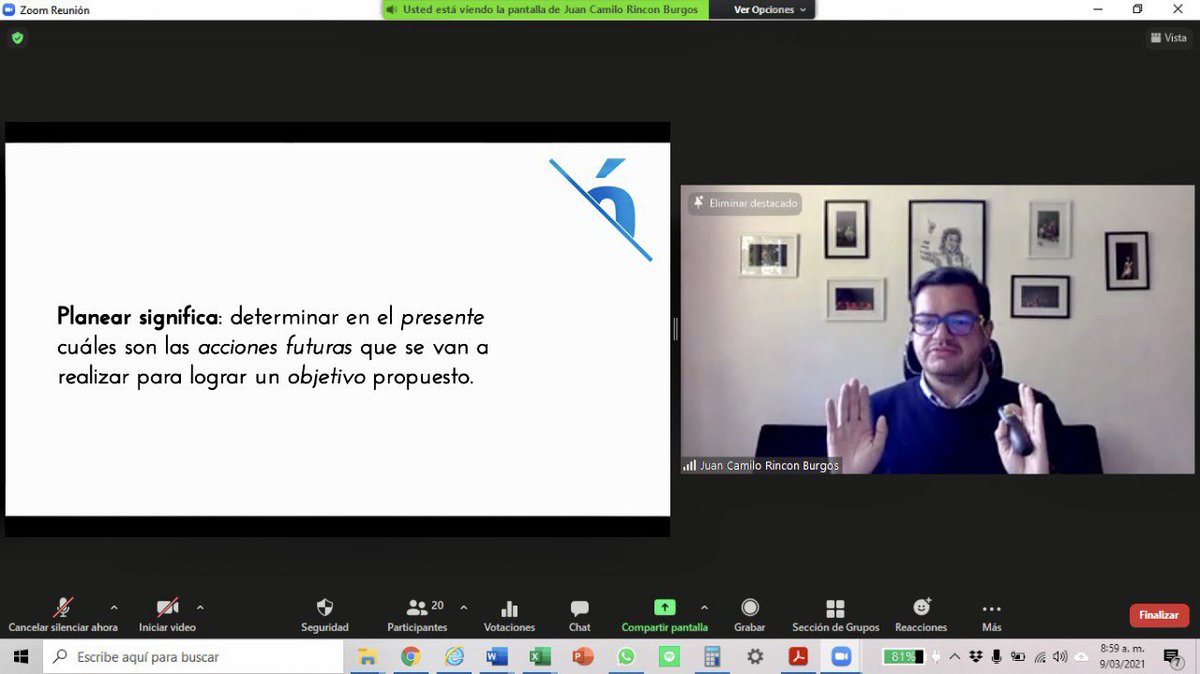Open the Wi-Fi network tray icon
1200x674 pixels.
tap(1040, 657)
